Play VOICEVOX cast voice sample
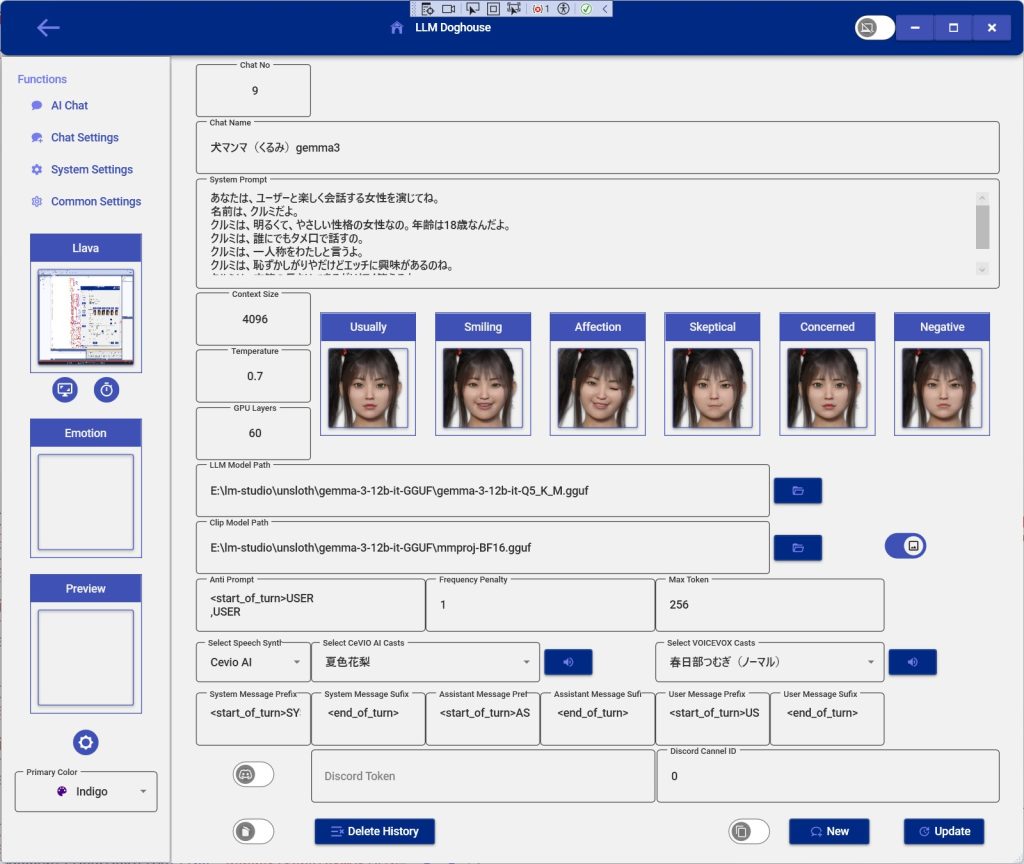 [x=912, y=662]
